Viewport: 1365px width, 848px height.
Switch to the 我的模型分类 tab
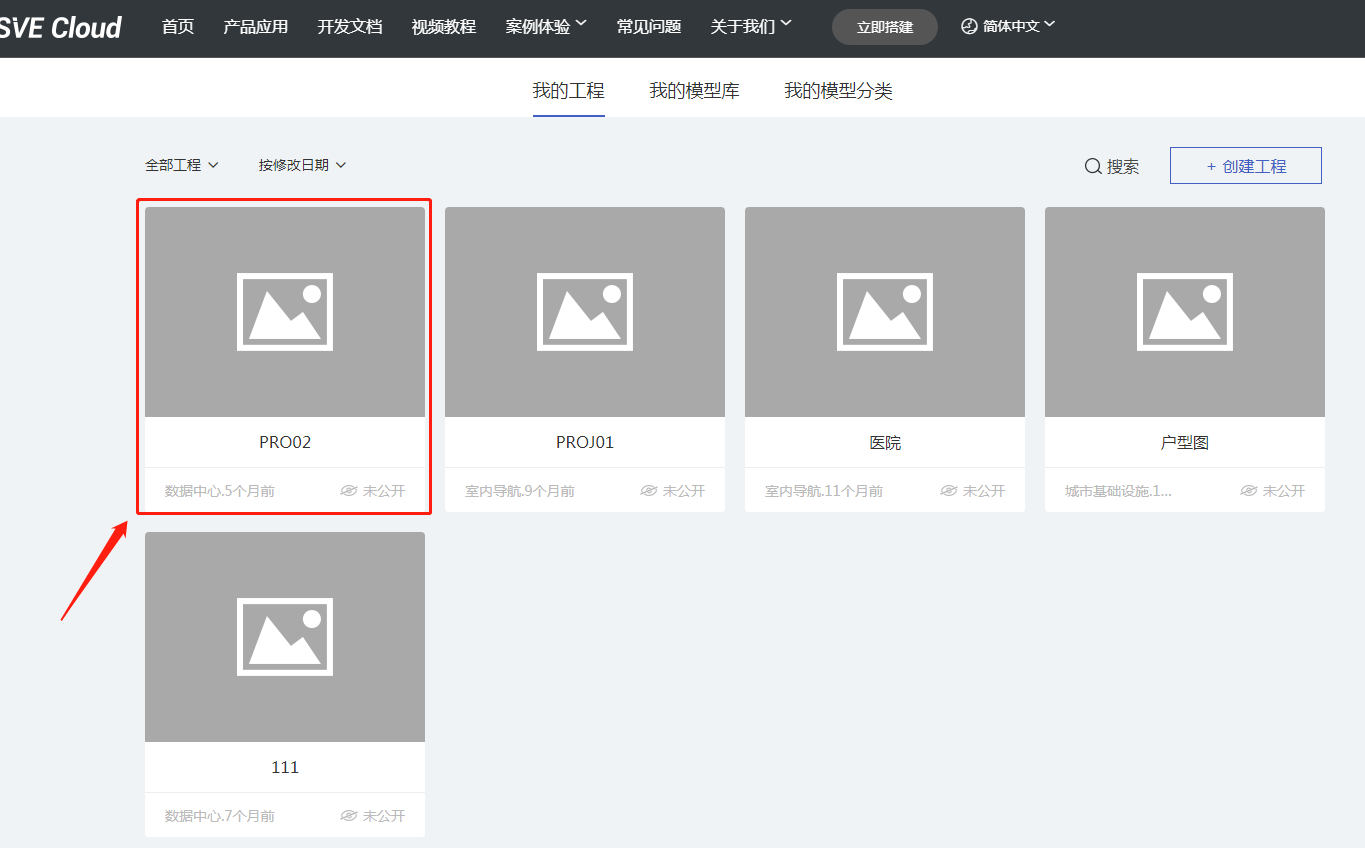(x=838, y=91)
